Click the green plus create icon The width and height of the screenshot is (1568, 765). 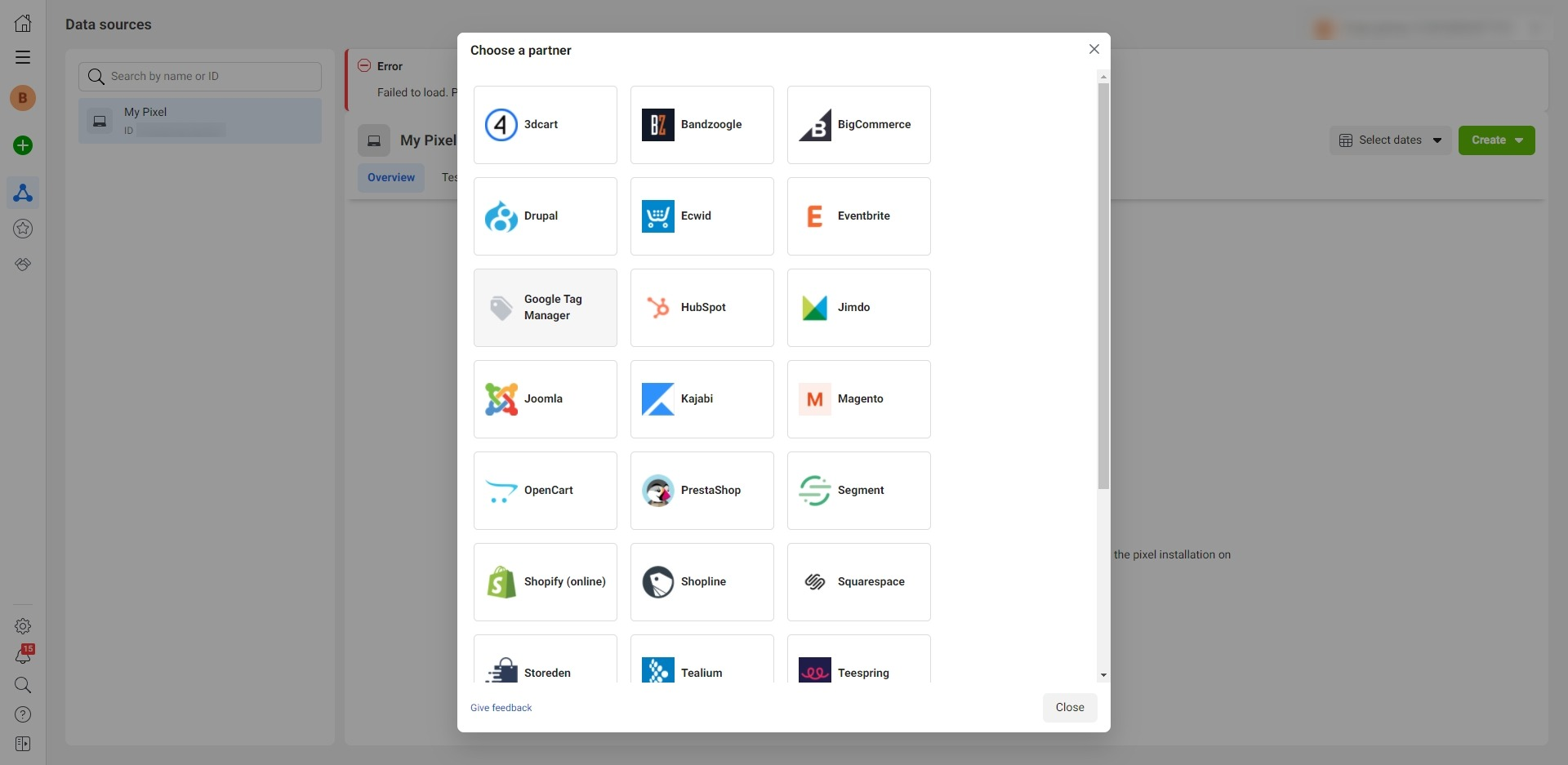(23, 145)
